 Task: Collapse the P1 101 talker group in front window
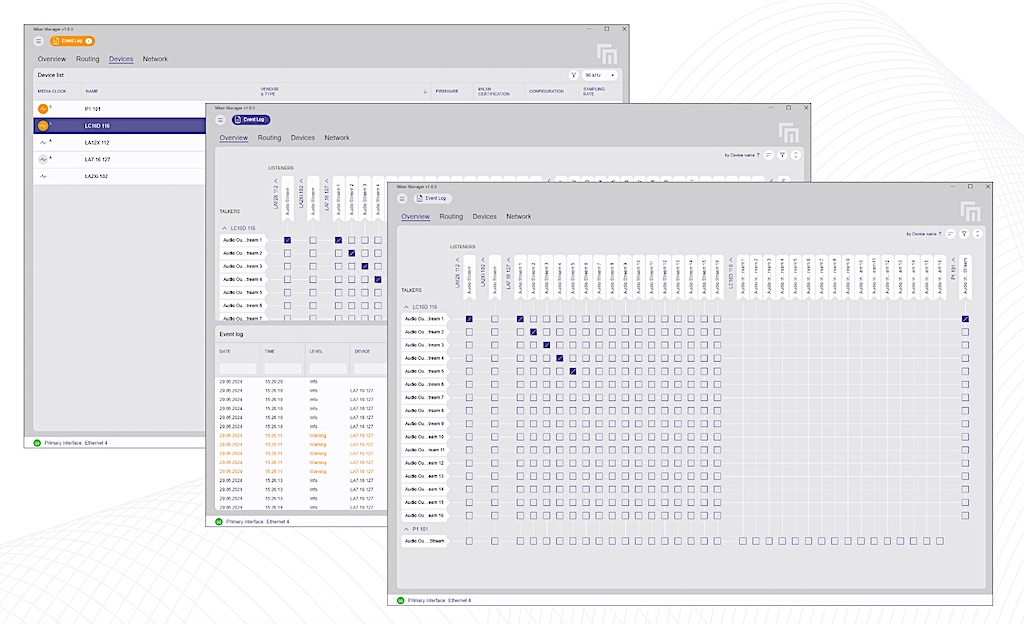(x=407, y=528)
